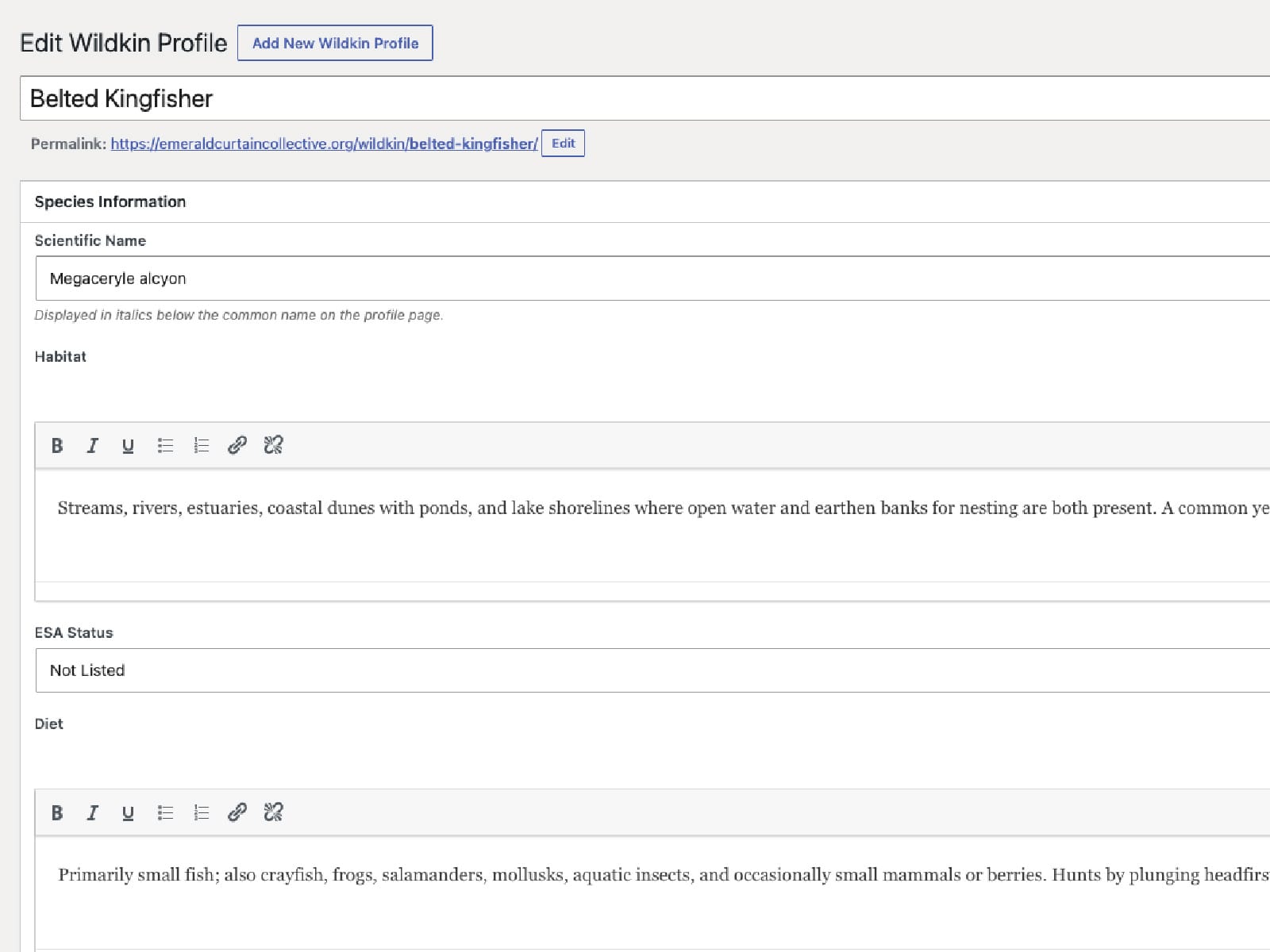The image size is (1270, 952).
Task: Open the belted-kingfisher permalink URL
Action: pos(324,144)
